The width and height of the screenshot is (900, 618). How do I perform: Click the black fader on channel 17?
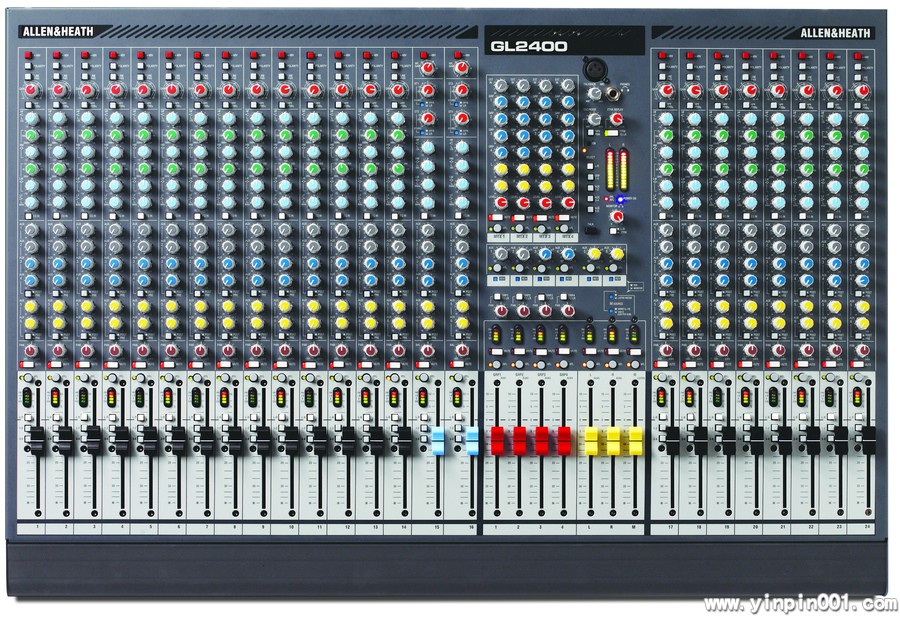click(672, 440)
